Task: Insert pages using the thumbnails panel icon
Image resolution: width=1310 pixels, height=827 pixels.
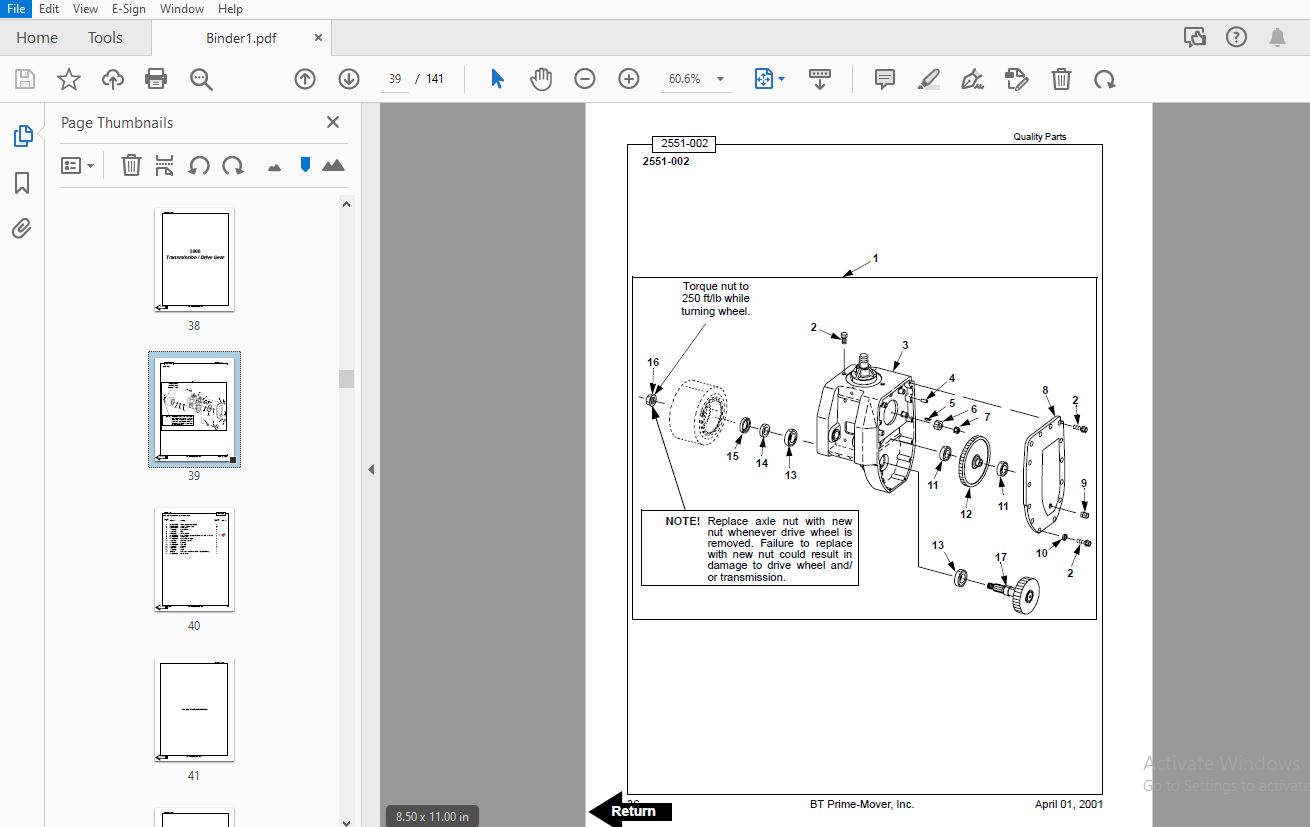Action: click(x=165, y=166)
